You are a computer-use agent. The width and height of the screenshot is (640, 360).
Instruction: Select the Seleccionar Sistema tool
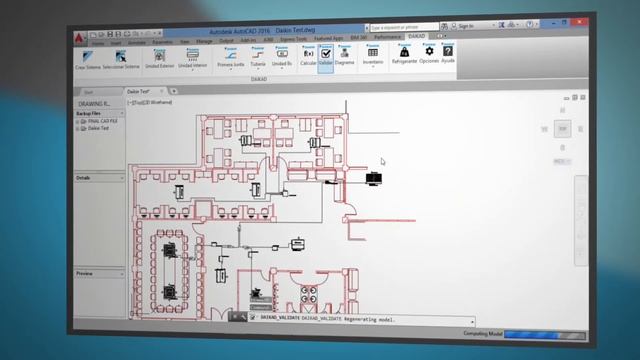121,60
